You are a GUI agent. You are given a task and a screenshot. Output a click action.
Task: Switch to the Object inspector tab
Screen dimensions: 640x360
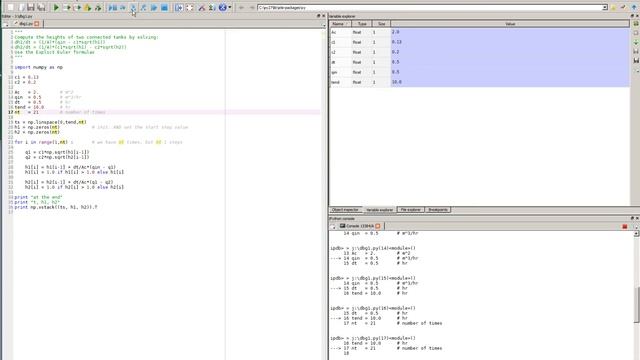coord(345,210)
